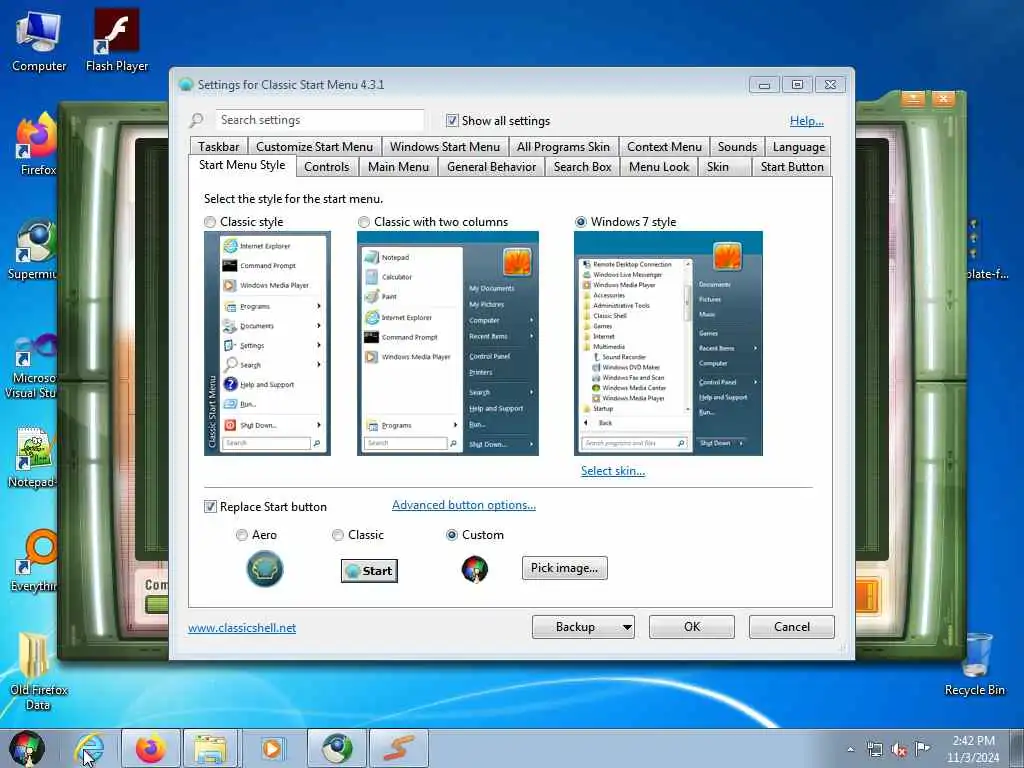Image resolution: width=1024 pixels, height=768 pixels.
Task: Open the Flash Player desktop shortcut
Action: [x=116, y=40]
